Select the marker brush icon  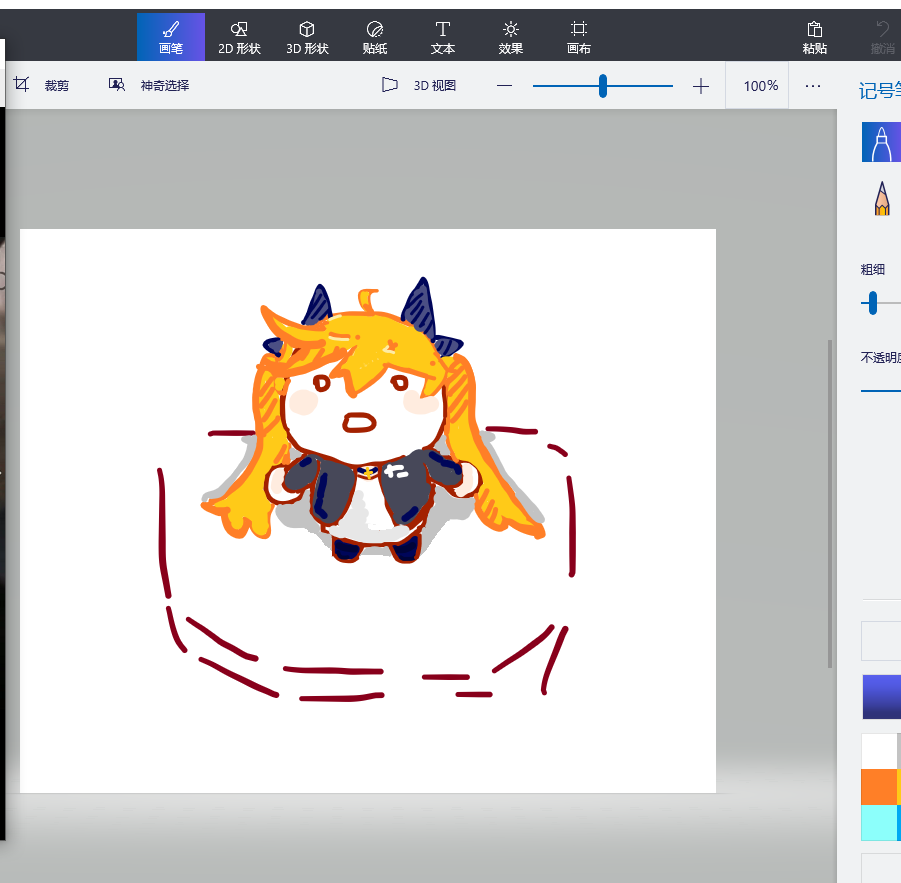[x=881, y=143]
